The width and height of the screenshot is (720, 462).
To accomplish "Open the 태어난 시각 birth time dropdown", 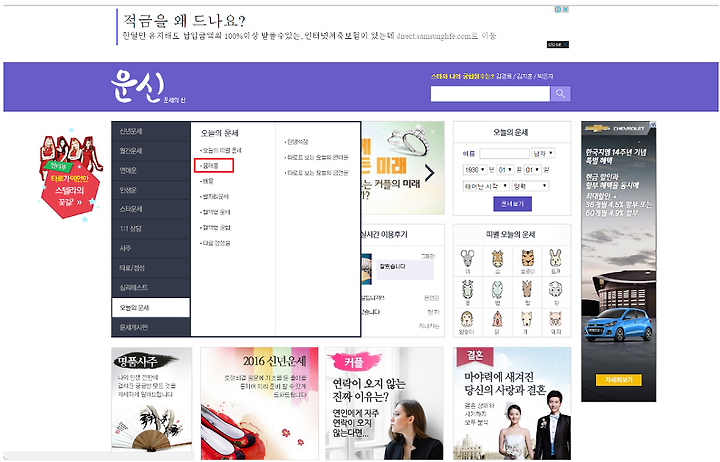I will (x=486, y=186).
